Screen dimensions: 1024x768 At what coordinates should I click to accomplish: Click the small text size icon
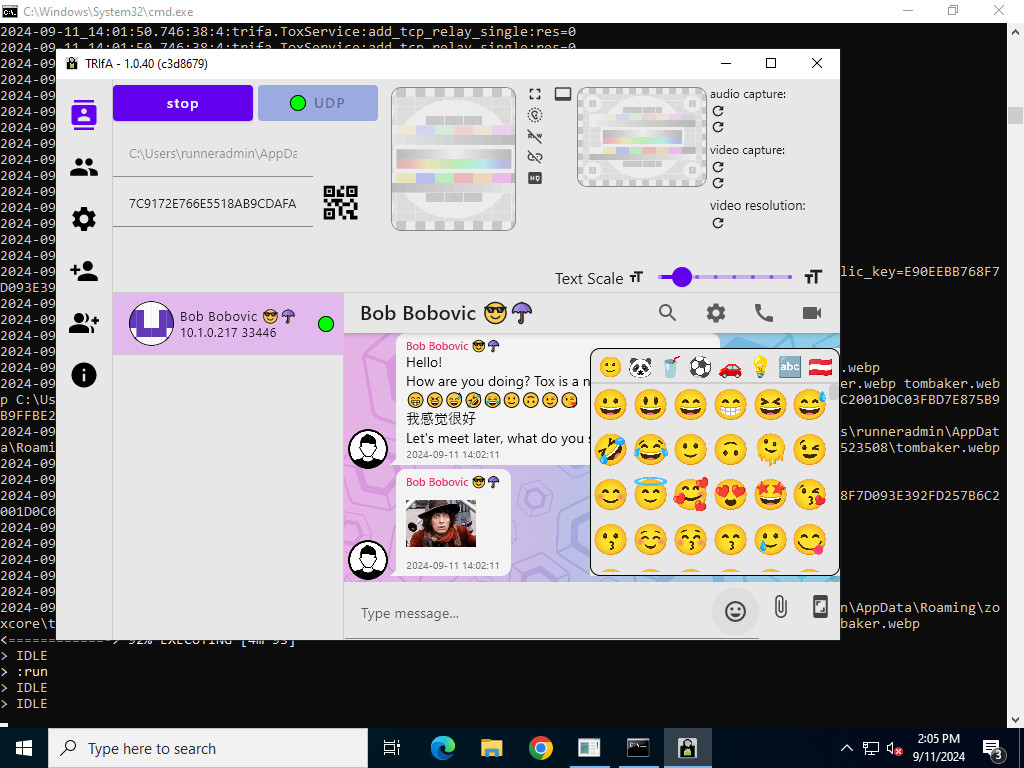click(x=636, y=278)
